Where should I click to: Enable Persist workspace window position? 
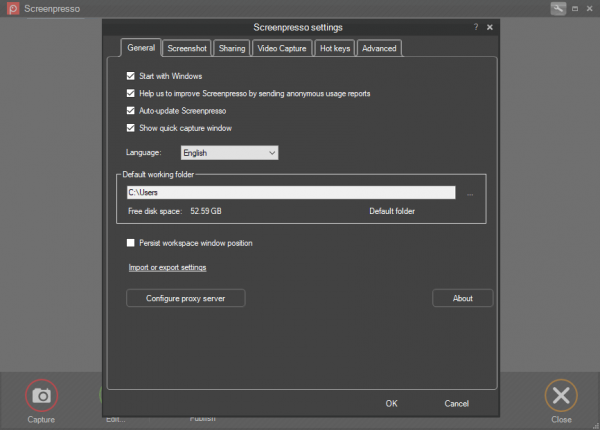[131, 243]
